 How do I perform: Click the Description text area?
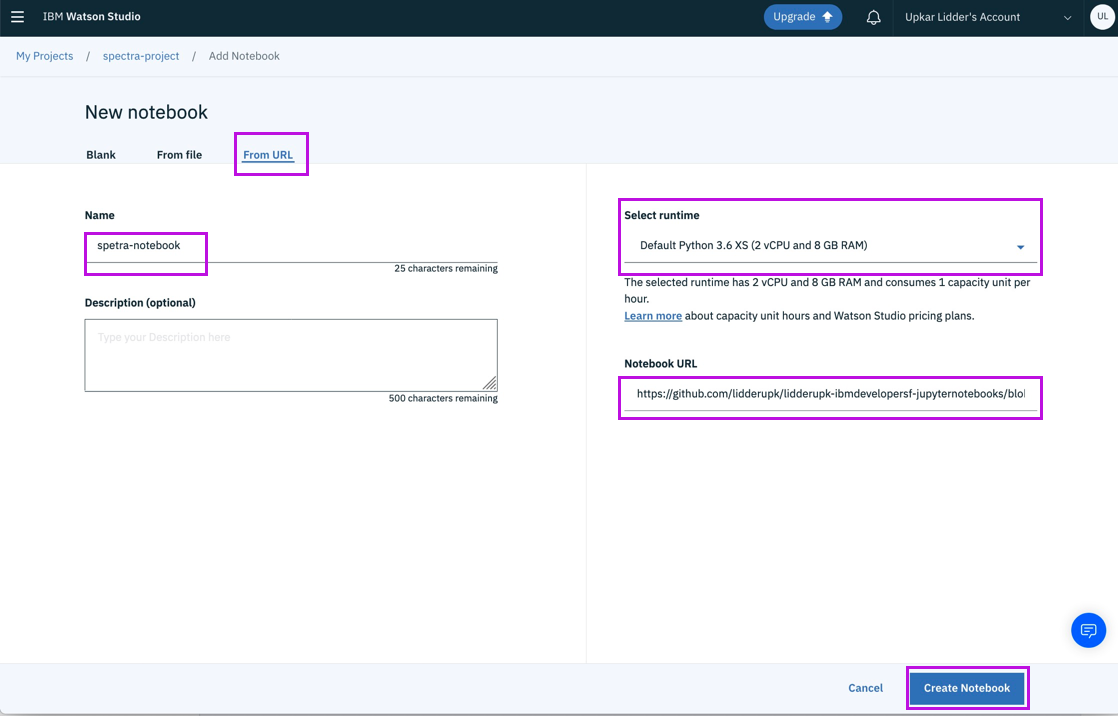[291, 355]
